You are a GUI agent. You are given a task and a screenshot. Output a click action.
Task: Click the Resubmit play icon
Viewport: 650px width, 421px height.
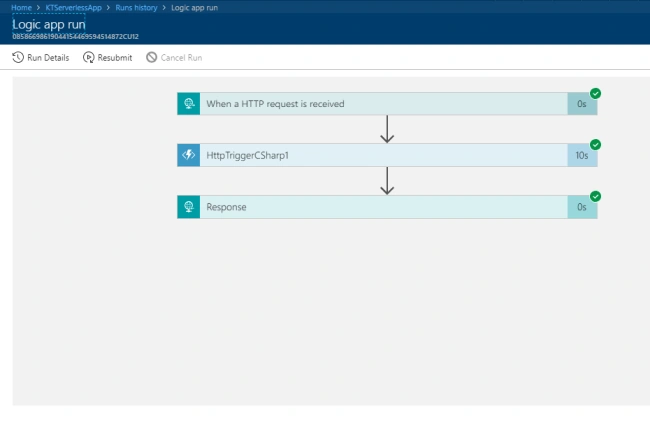88,57
